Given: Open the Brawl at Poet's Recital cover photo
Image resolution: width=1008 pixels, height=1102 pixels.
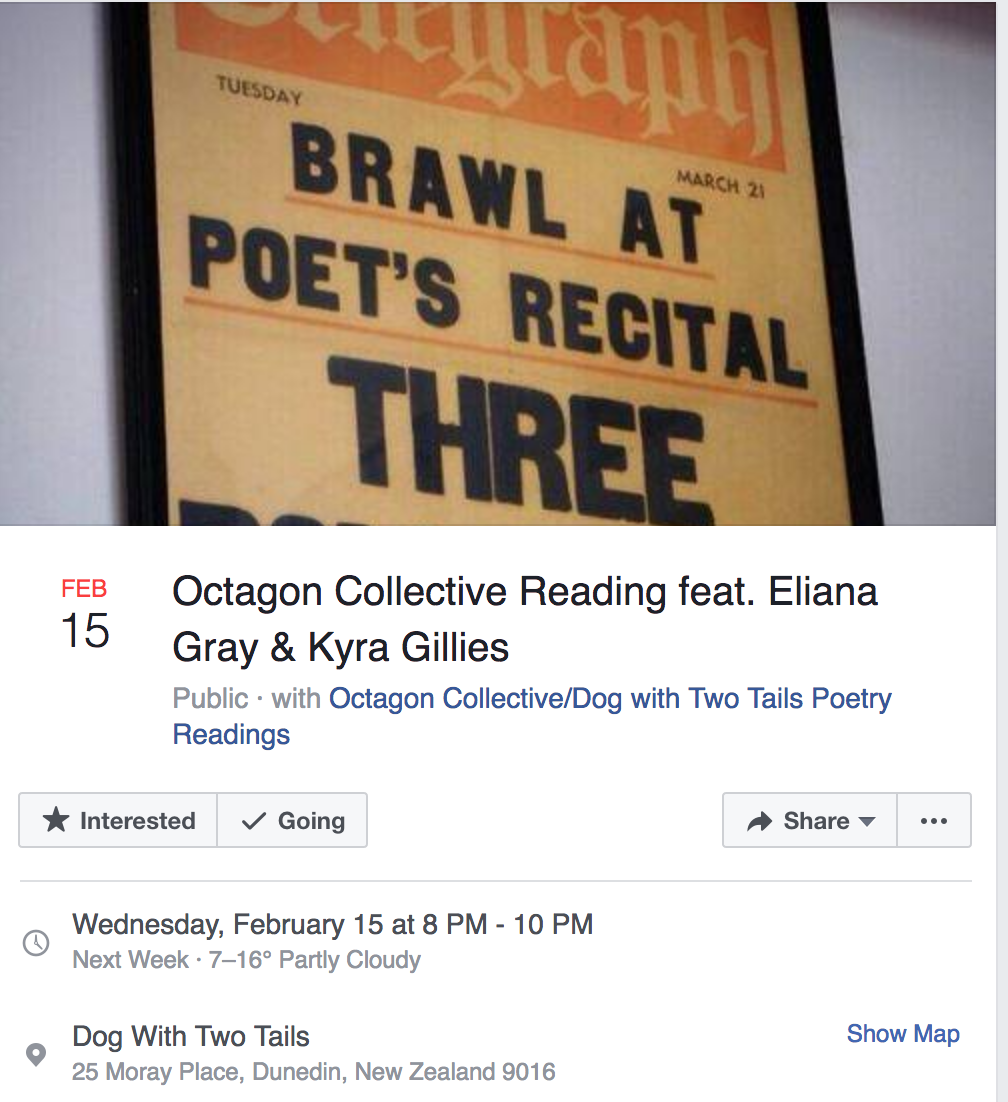Looking at the screenshot, I should pyautogui.click(x=504, y=262).
